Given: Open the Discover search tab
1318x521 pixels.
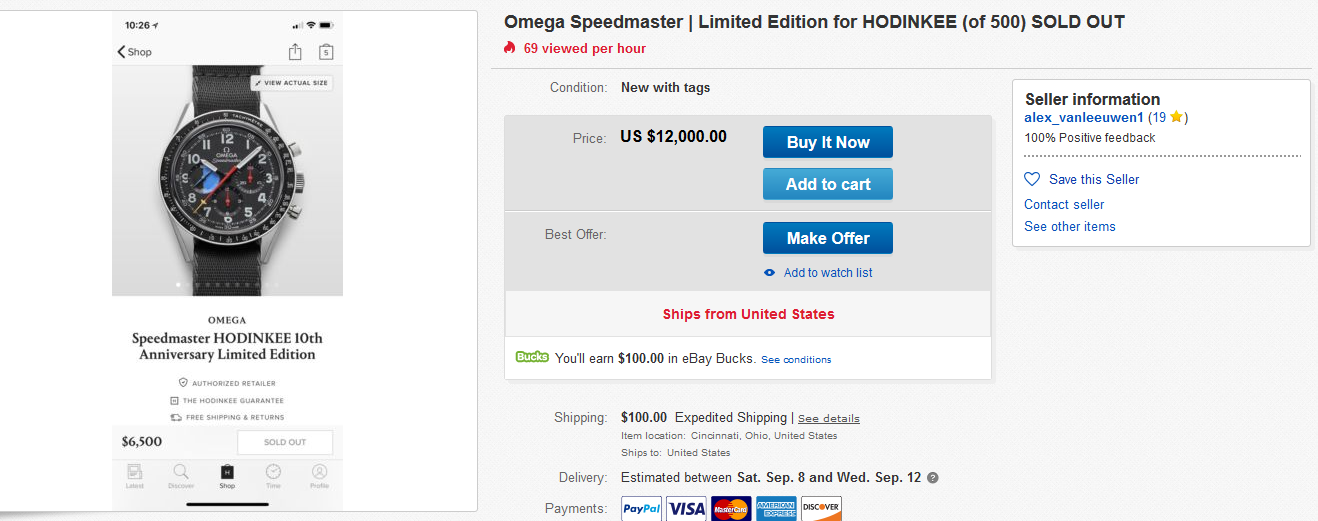Looking at the screenshot, I should [181, 475].
